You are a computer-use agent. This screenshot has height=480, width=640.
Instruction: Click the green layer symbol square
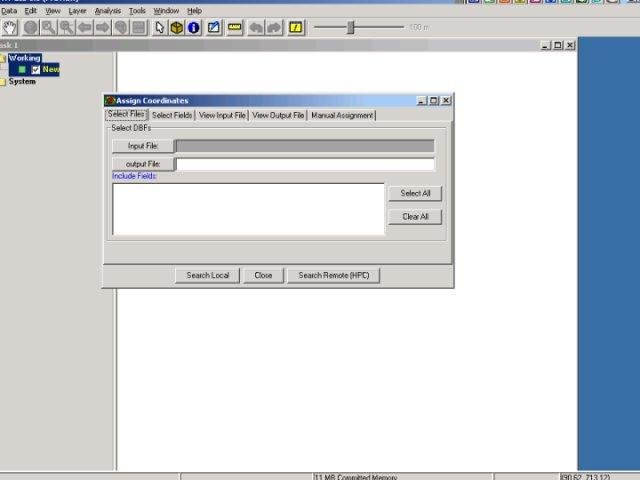[22, 70]
